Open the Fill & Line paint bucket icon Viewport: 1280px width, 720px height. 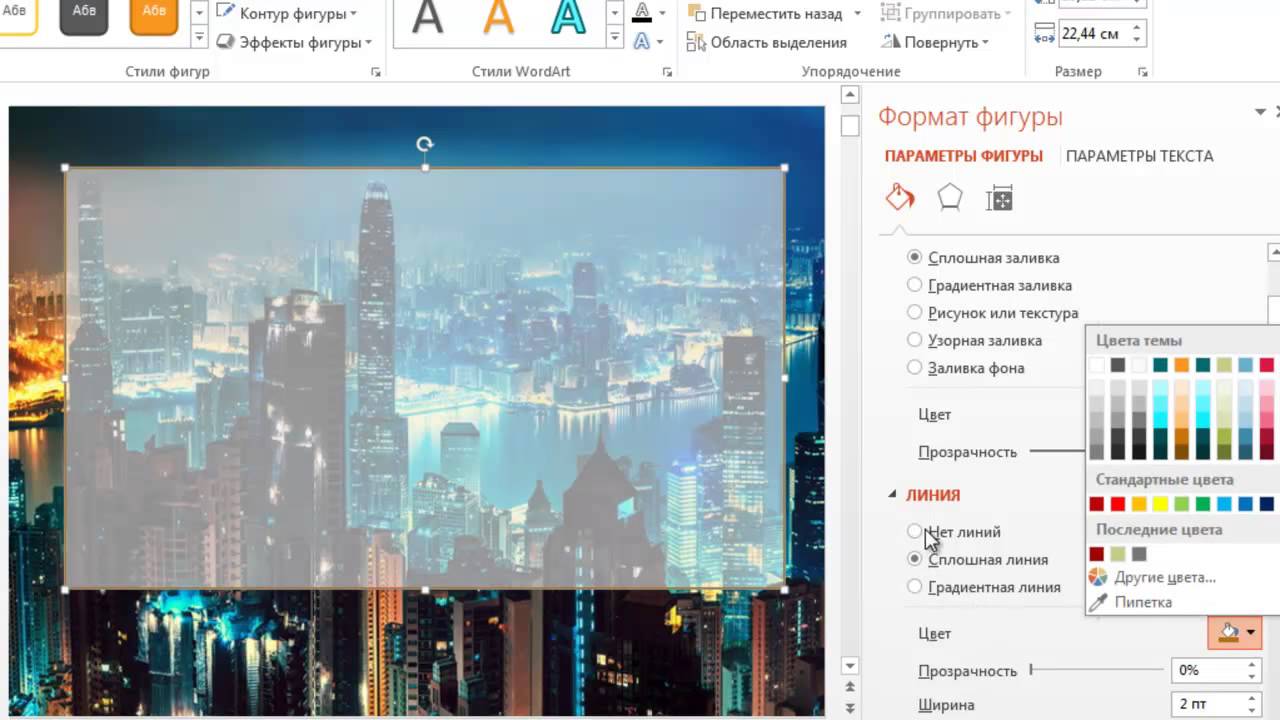[900, 197]
